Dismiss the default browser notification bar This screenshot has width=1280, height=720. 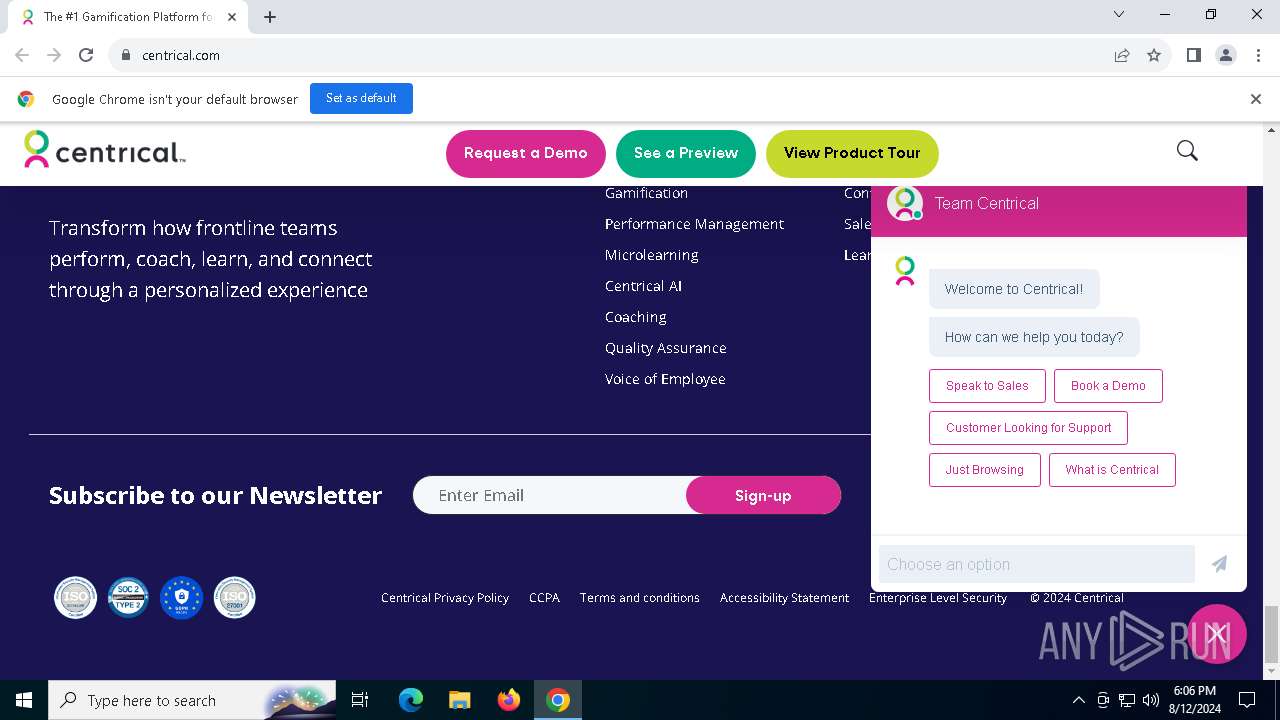[1256, 99]
